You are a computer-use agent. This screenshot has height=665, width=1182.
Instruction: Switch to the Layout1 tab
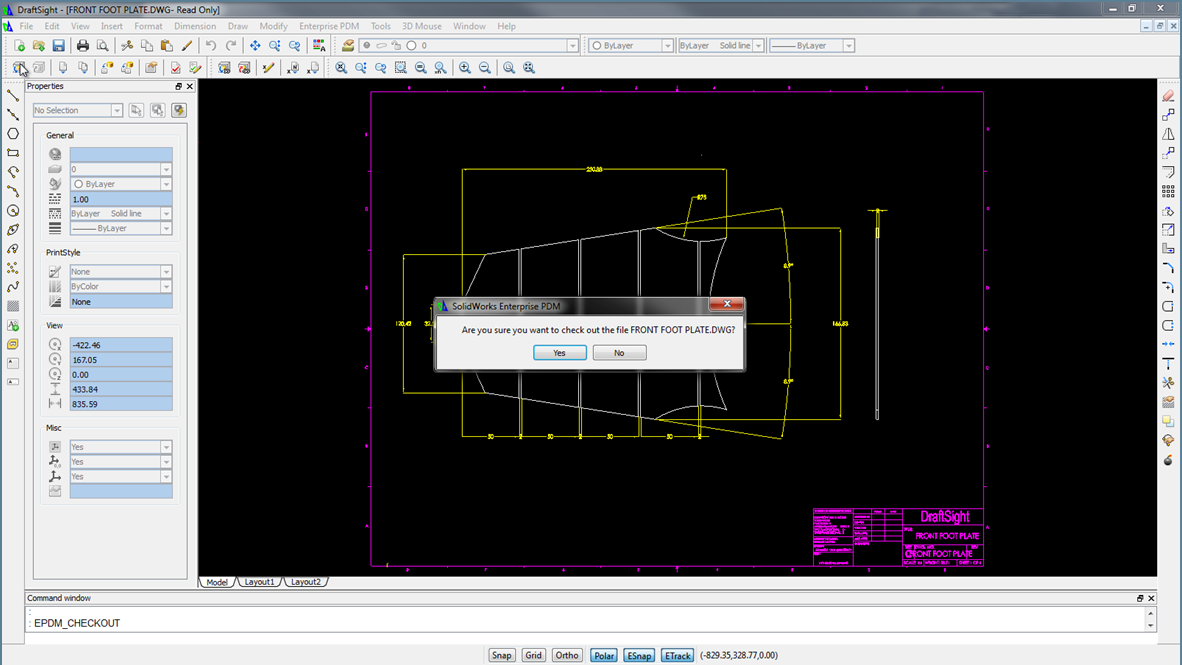[258, 582]
